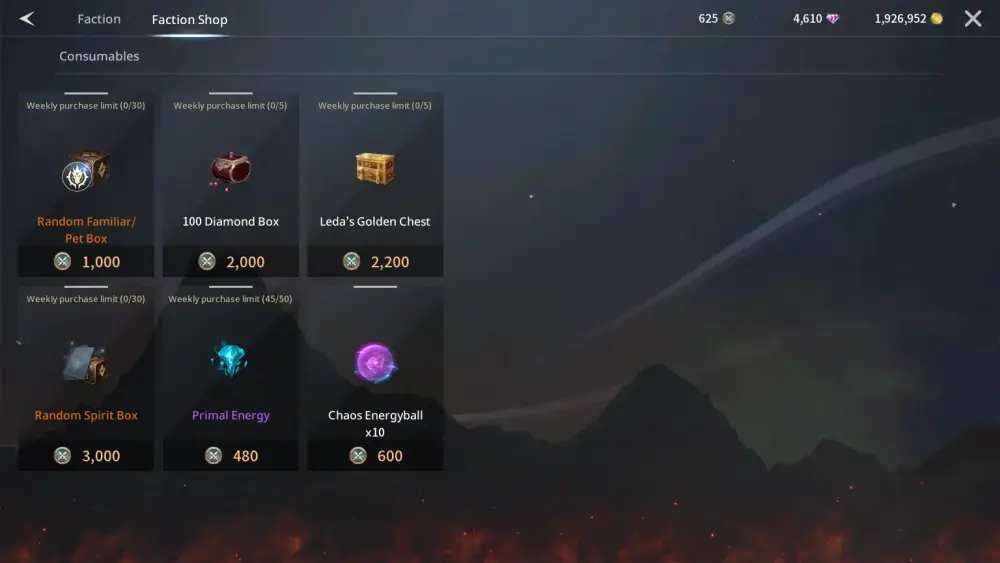Buy Primal Energy for 480

click(x=231, y=456)
